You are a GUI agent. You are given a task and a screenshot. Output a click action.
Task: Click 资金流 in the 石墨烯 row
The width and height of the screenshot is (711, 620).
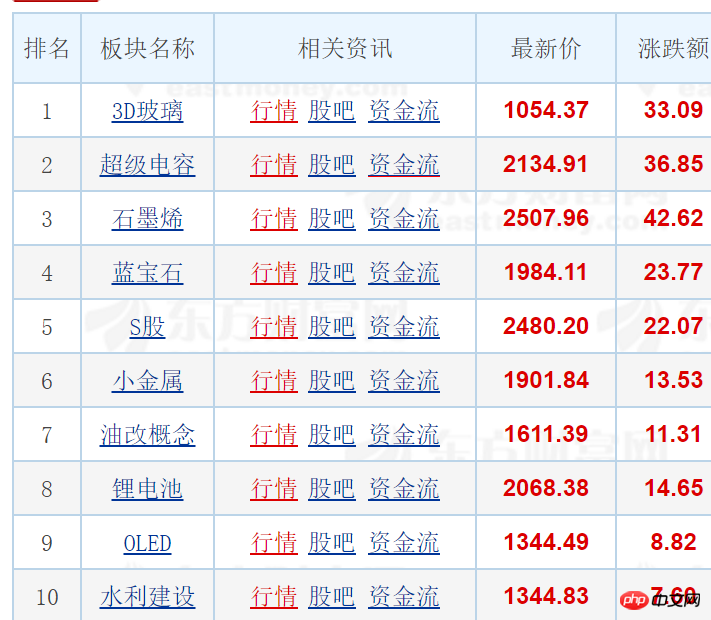point(404,219)
